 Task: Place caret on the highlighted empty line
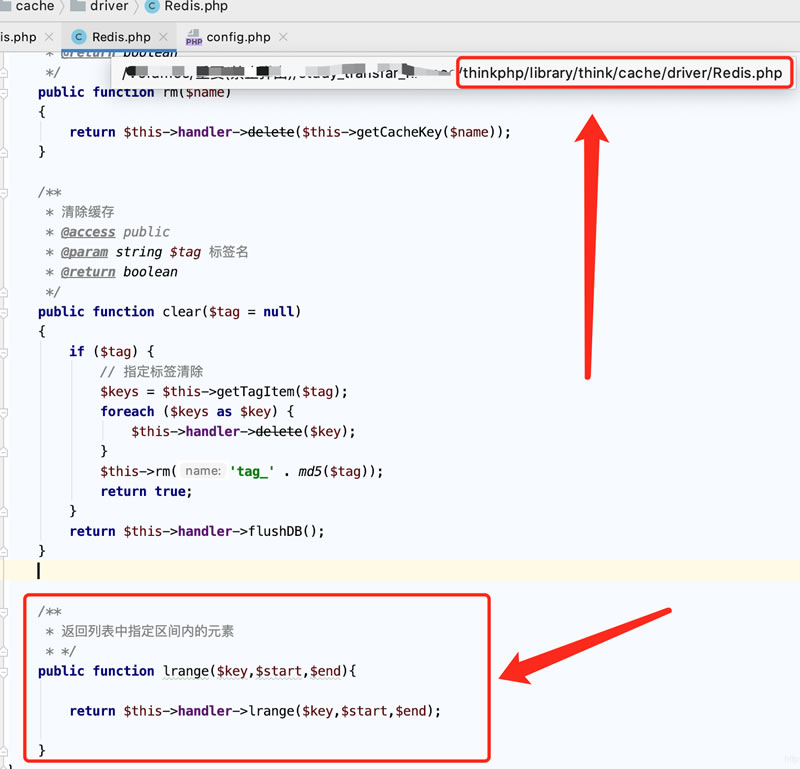[400, 570]
